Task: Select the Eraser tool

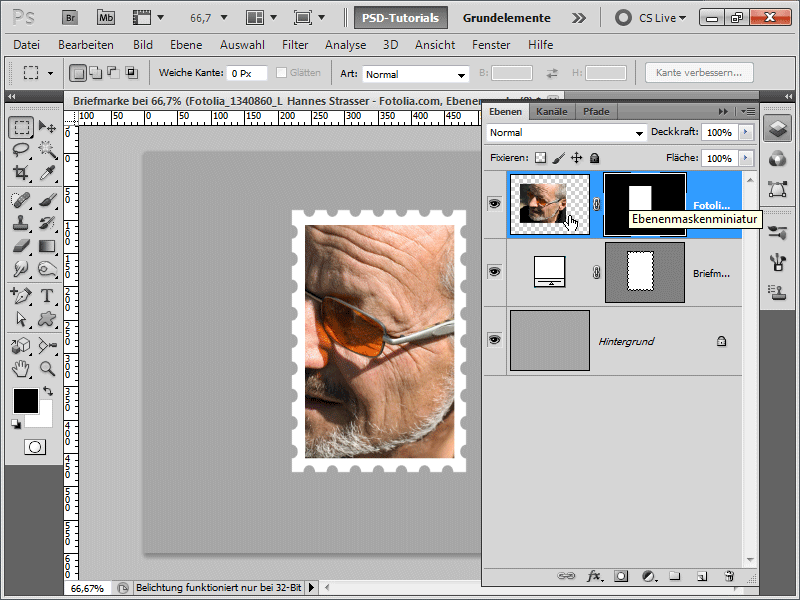Action: [21, 246]
